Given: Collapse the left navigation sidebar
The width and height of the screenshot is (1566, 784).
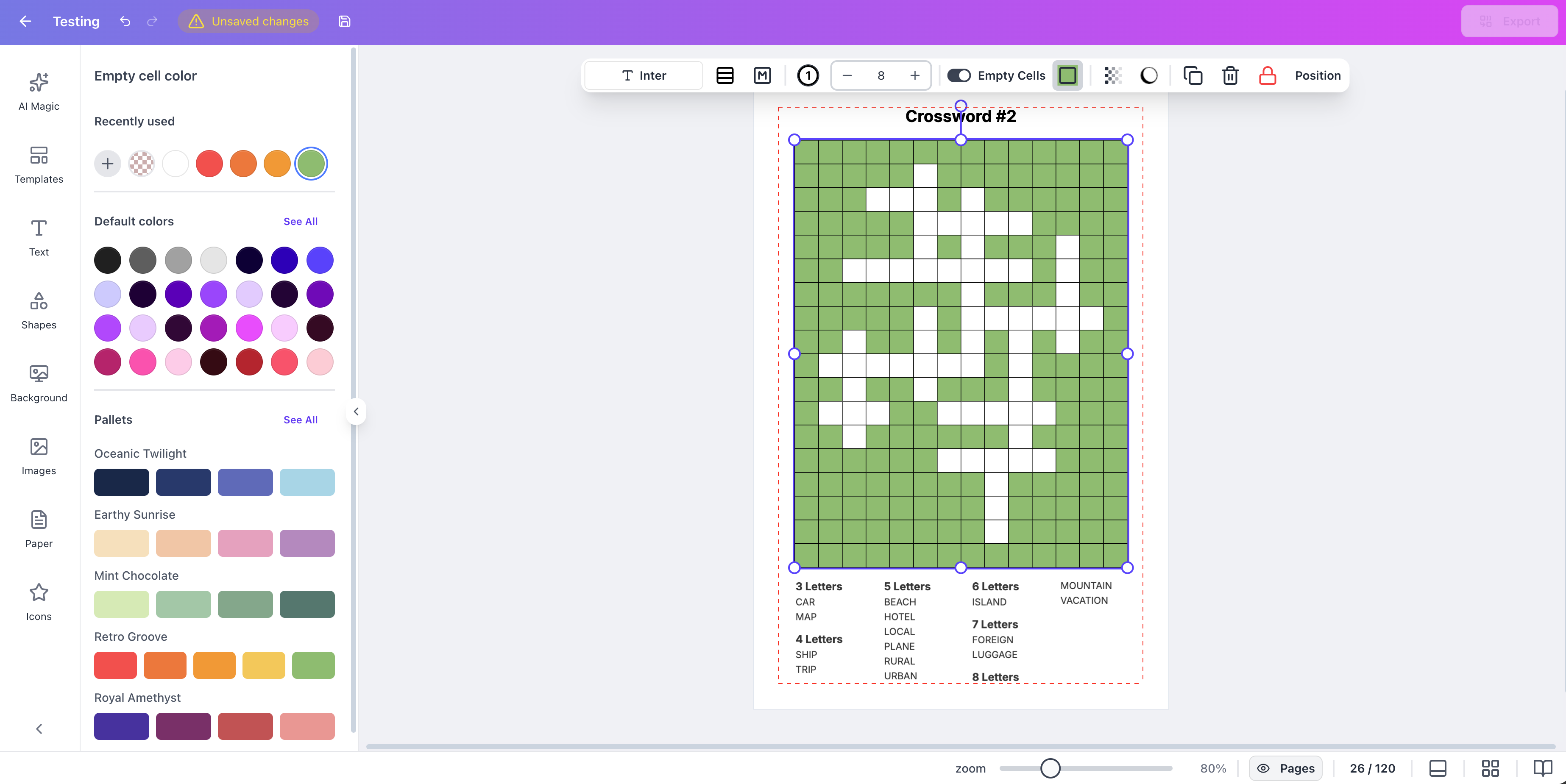Looking at the screenshot, I should point(38,728).
